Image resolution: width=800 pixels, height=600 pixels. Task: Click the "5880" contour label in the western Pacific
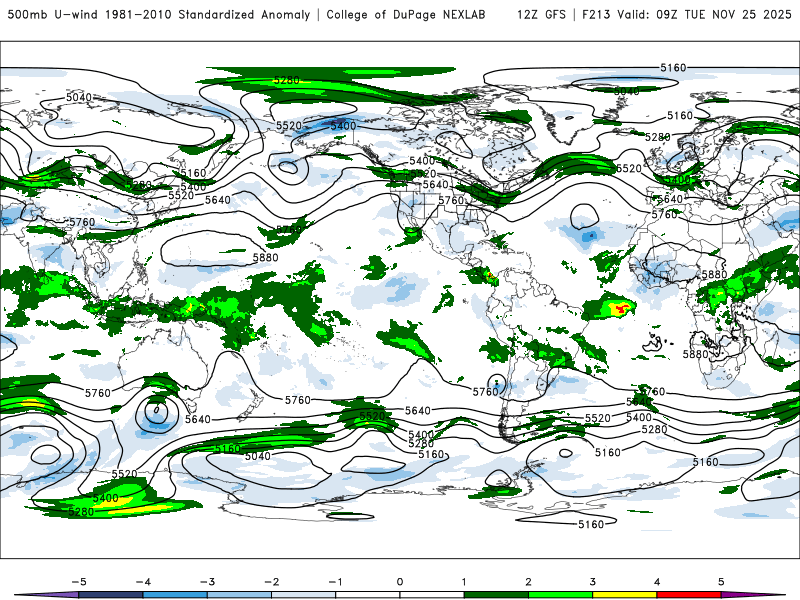(265, 258)
